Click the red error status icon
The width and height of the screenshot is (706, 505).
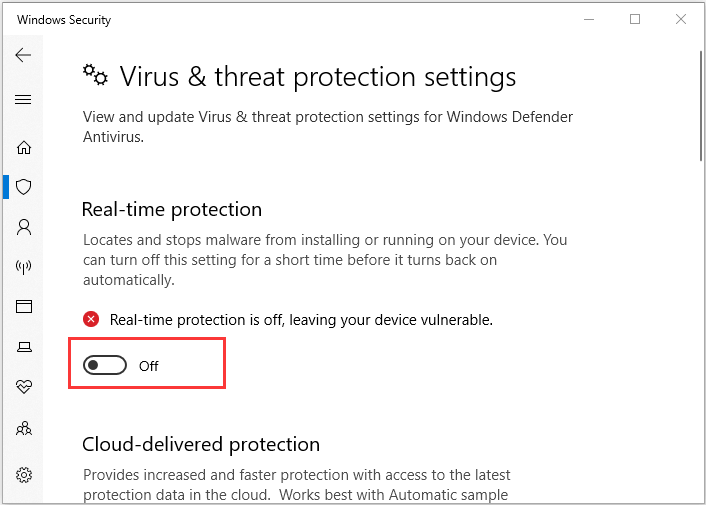tap(91, 319)
